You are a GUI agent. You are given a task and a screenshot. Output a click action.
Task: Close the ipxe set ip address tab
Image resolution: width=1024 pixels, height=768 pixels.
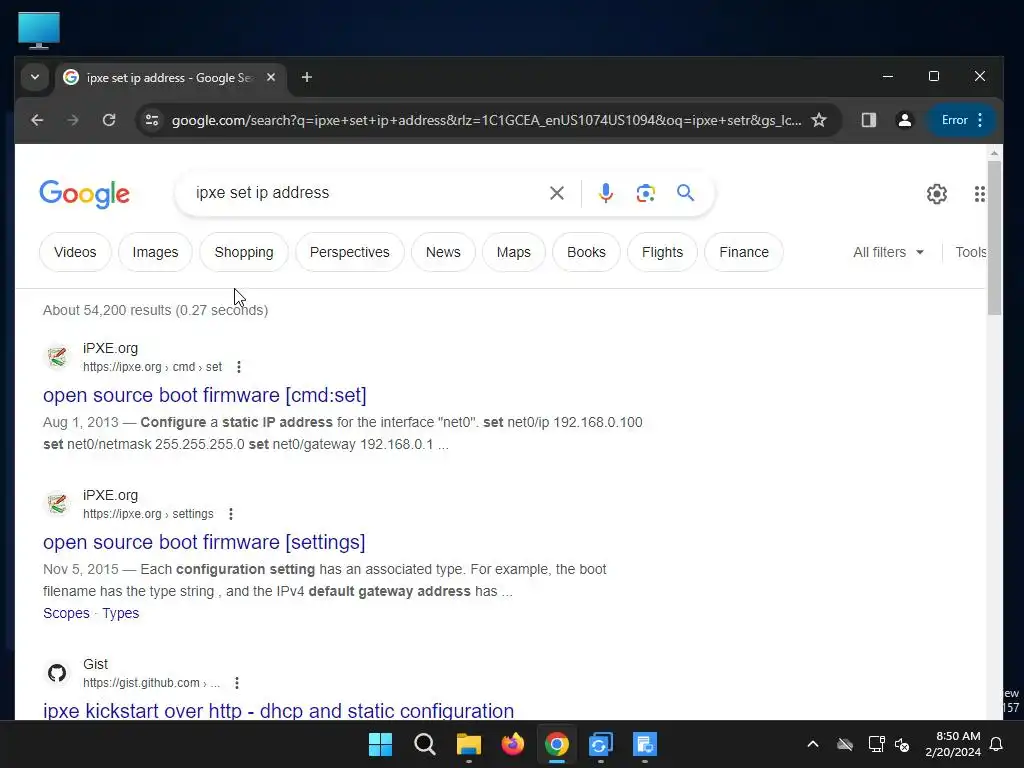[271, 78]
